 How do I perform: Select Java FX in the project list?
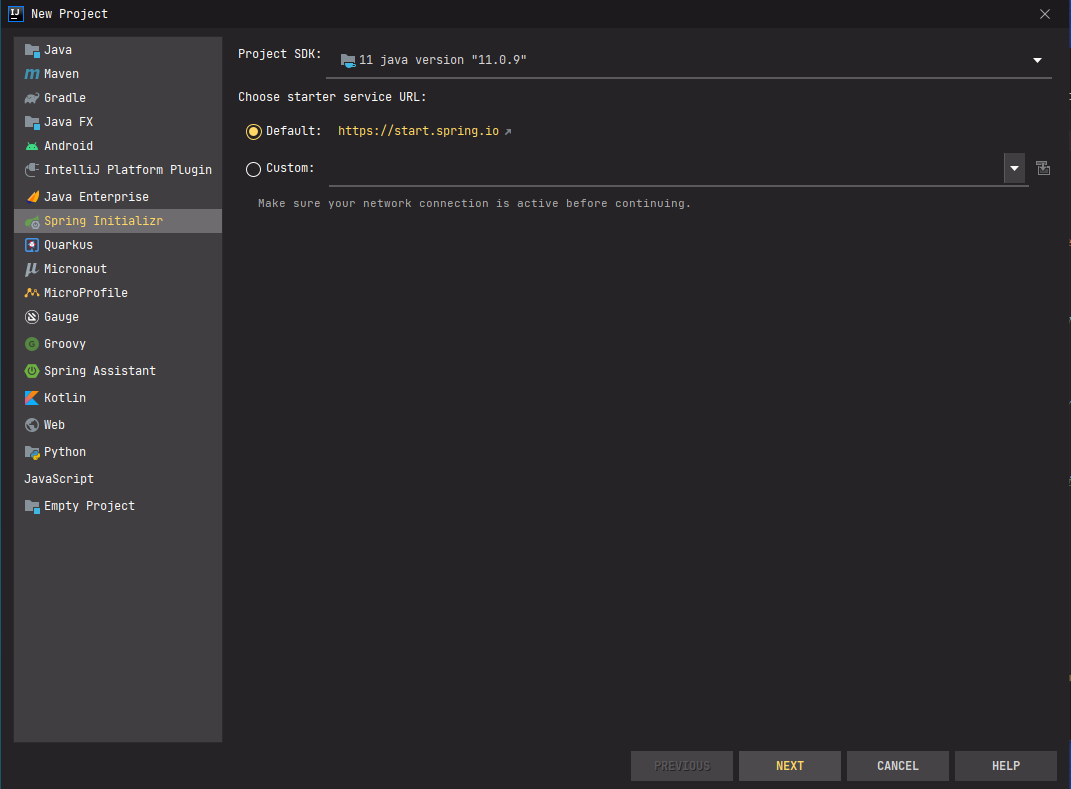[x=118, y=122]
